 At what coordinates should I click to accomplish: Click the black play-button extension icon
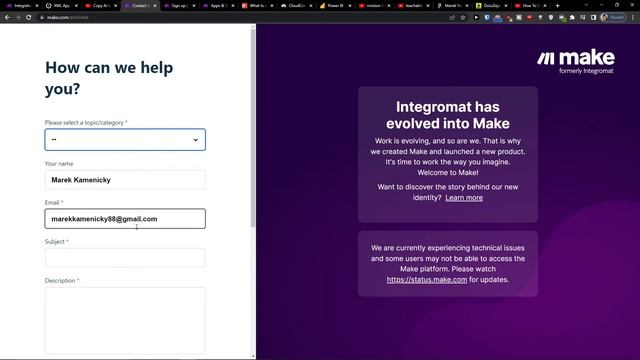click(x=476, y=18)
